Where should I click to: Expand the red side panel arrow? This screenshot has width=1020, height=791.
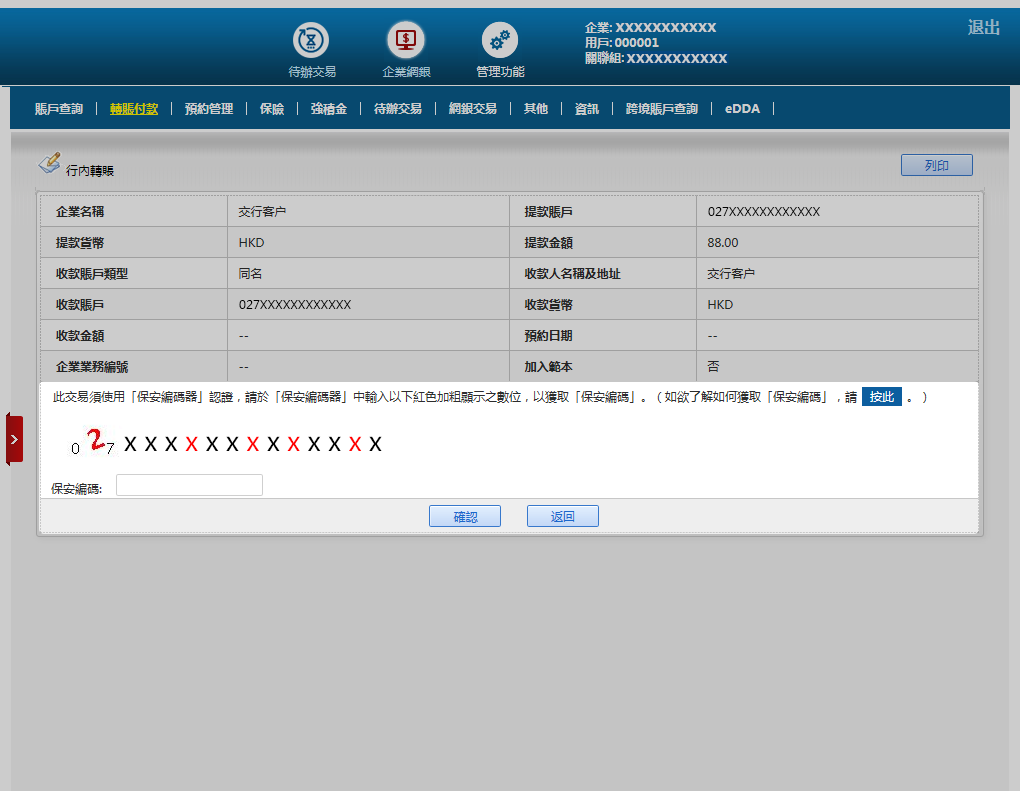(14, 440)
